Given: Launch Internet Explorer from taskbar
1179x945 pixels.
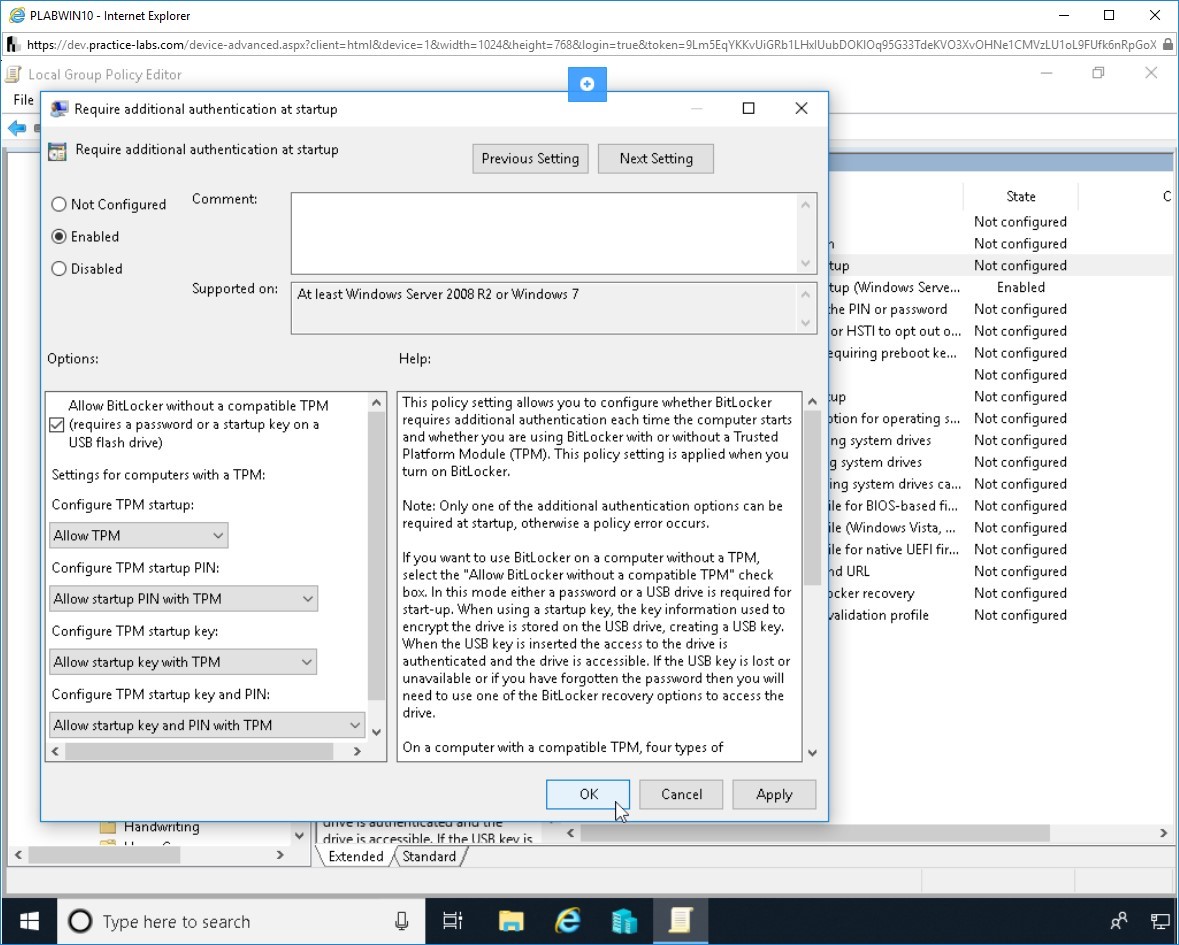Looking at the screenshot, I should (568, 921).
